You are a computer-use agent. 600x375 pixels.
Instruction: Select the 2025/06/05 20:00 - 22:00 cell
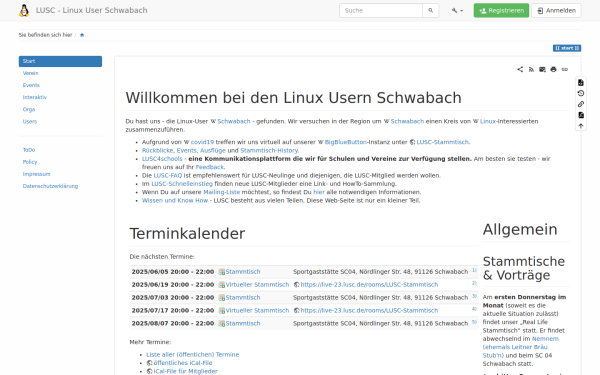[x=173, y=272]
